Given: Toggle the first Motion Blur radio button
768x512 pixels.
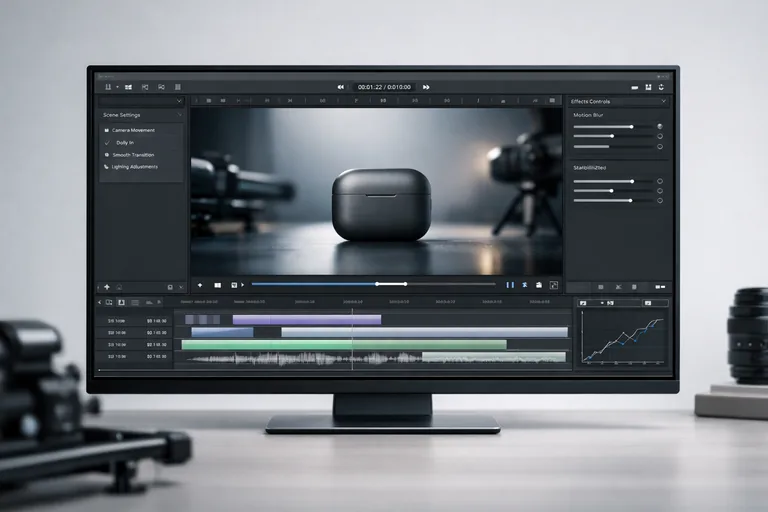Looking at the screenshot, I should (x=659, y=126).
